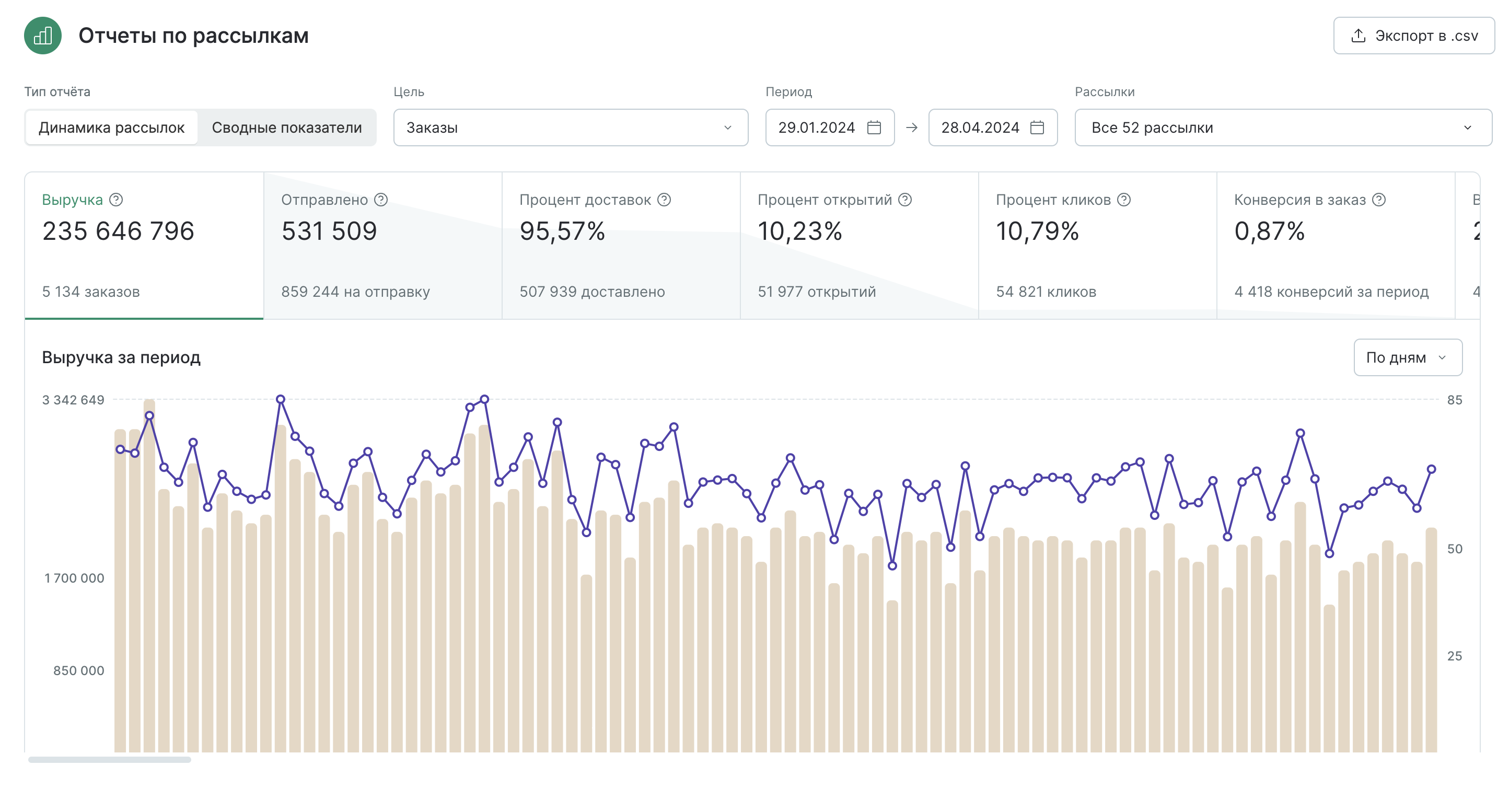Click the help icon next to Отправлено
1509x812 pixels.
coord(381,200)
